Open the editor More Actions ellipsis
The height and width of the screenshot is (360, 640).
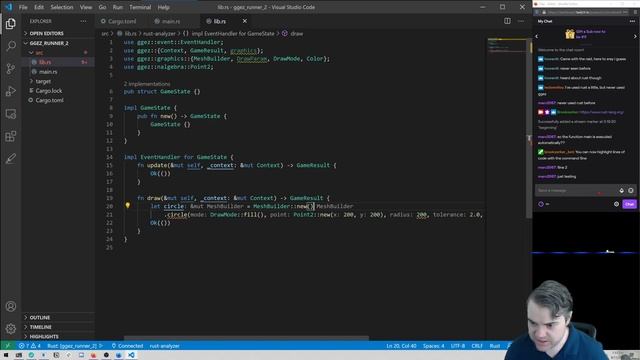[521, 21]
